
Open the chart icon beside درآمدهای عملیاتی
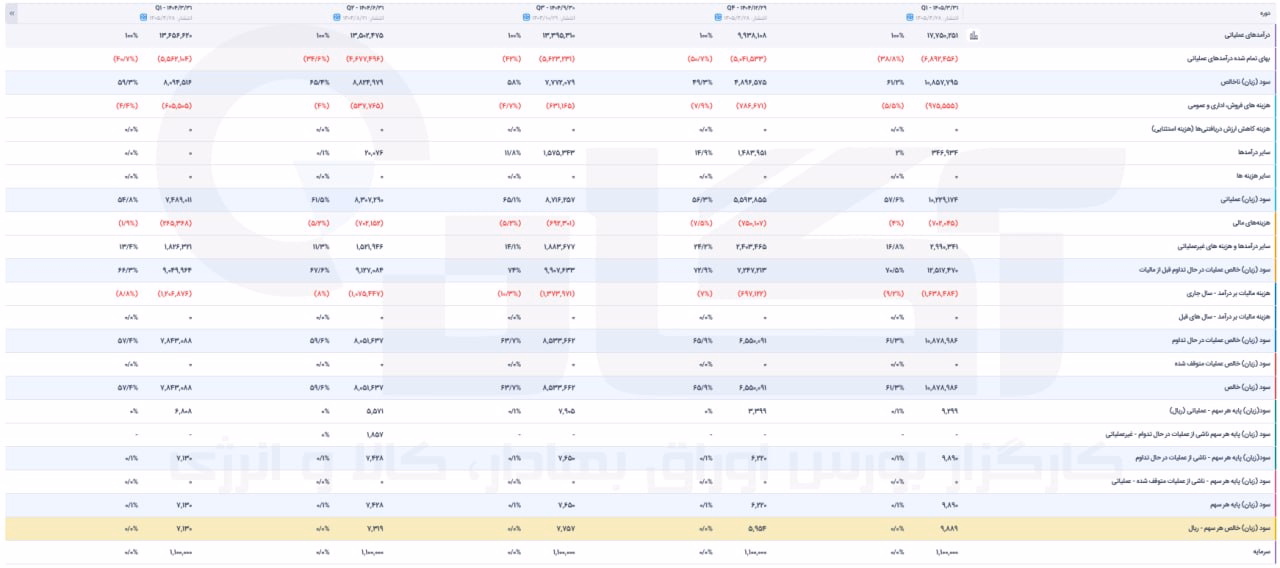(x=975, y=36)
